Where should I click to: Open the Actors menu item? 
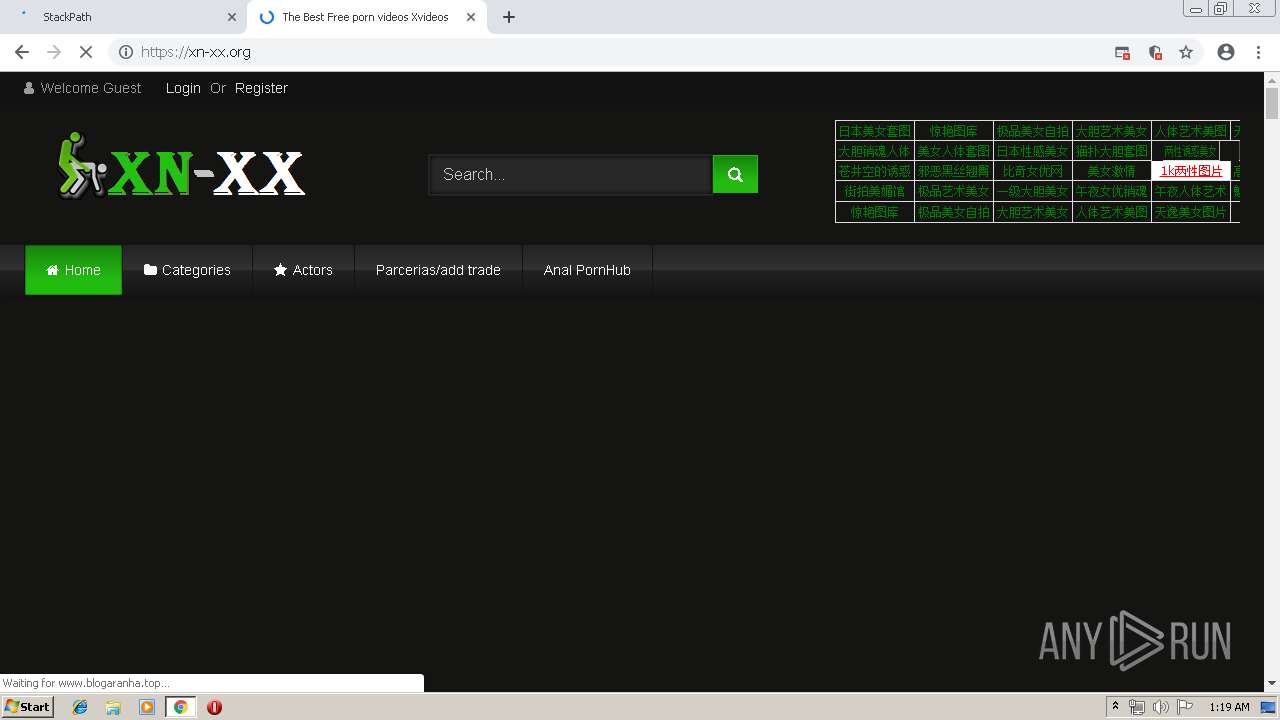point(303,270)
